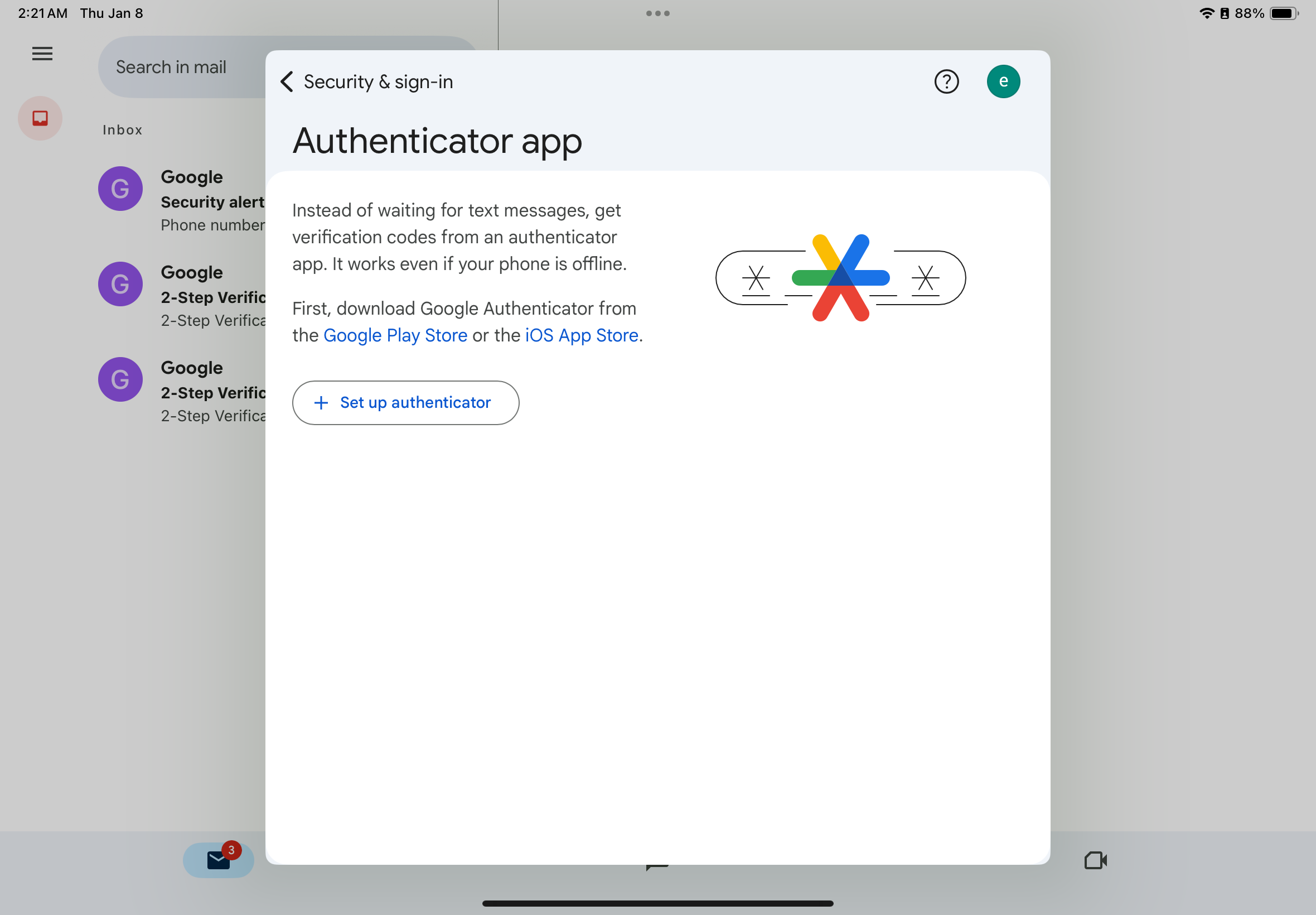Click the Authenticator app illustration
1316x915 pixels.
(840, 278)
